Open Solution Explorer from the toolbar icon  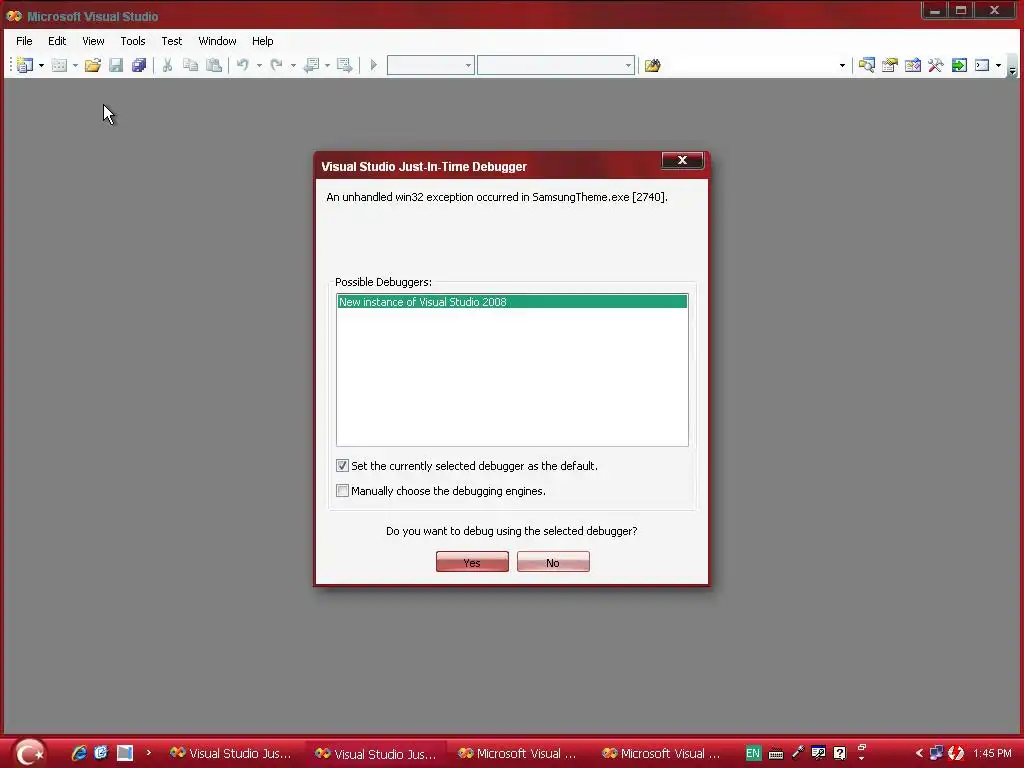click(867, 65)
